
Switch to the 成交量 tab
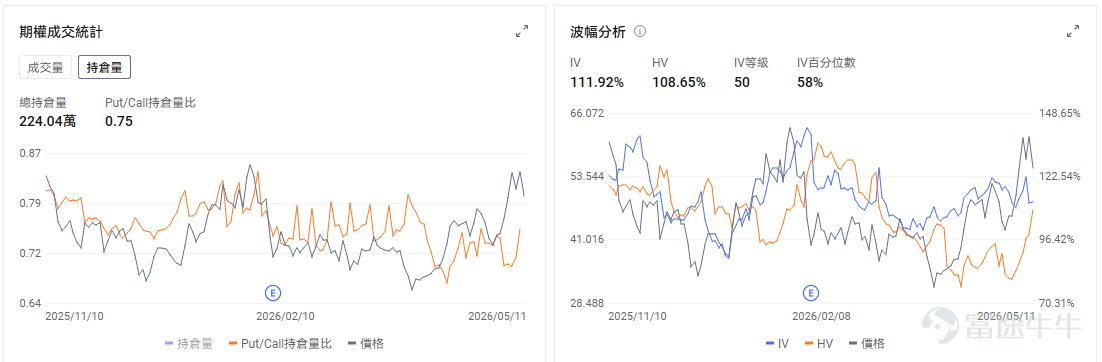click(x=46, y=67)
